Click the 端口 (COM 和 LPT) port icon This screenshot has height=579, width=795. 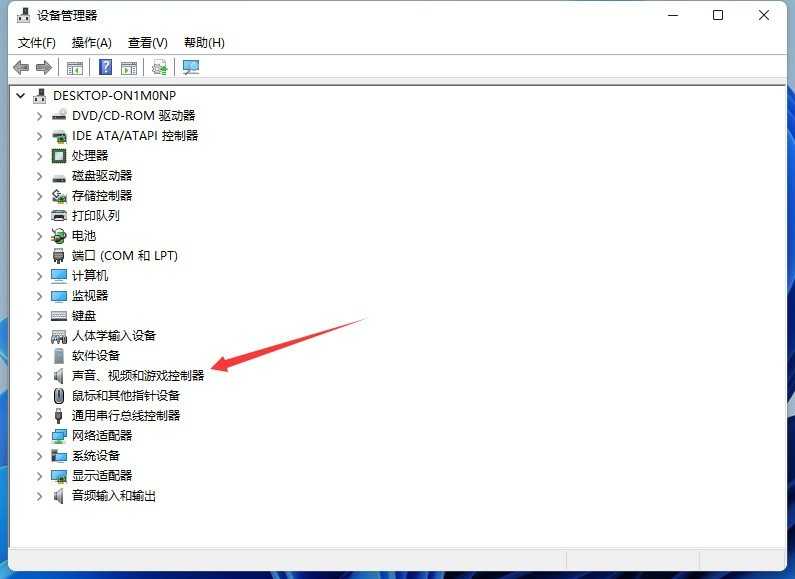[x=59, y=256]
